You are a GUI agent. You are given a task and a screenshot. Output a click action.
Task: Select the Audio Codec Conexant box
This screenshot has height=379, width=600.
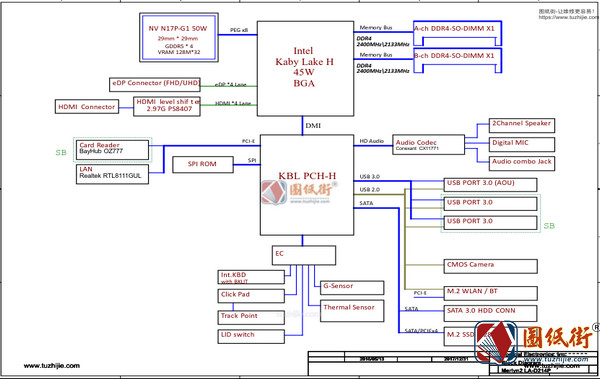point(429,145)
